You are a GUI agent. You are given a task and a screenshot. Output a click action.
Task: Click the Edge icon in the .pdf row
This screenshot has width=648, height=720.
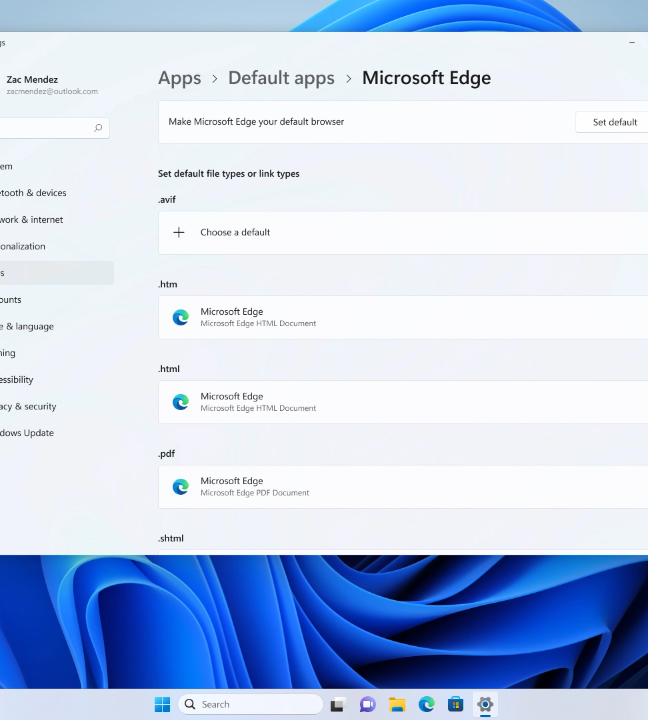(180, 487)
